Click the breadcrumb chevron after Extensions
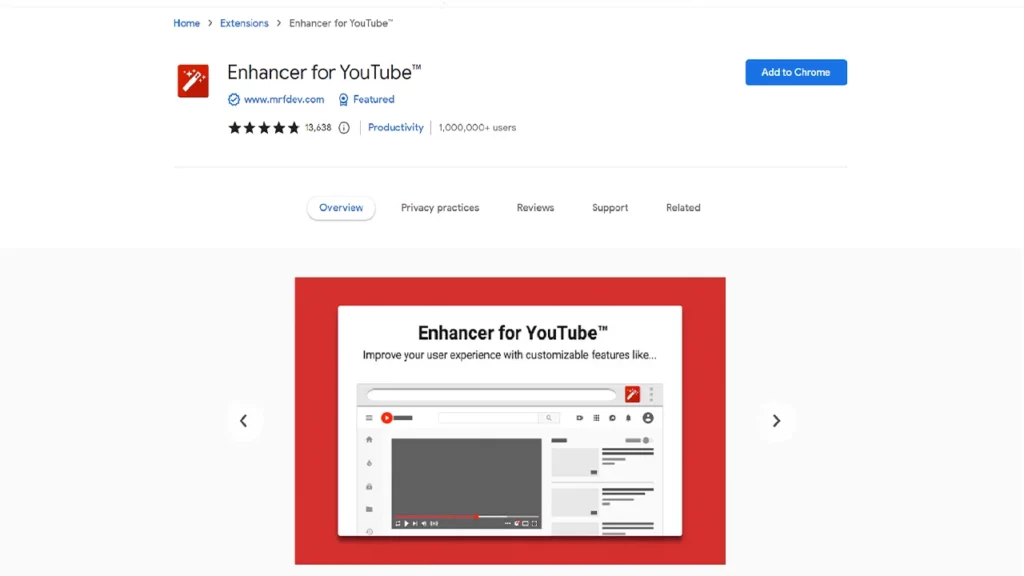Viewport: 1024px width, 576px height. coord(279,24)
